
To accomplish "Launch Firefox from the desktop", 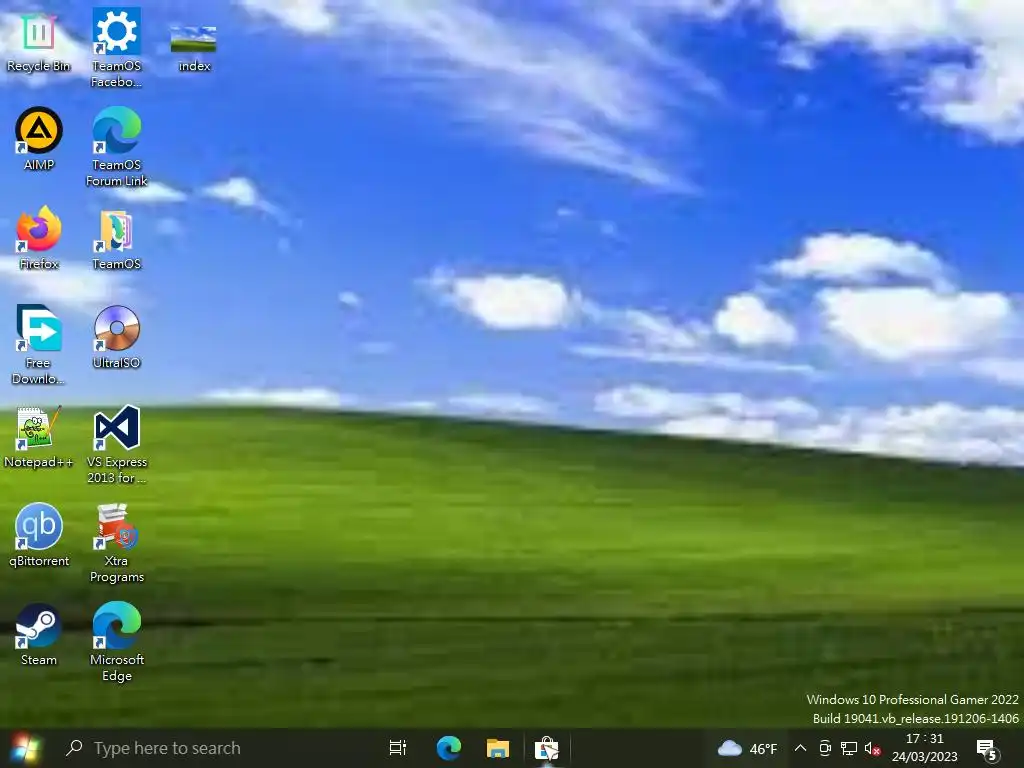I will pos(39,238).
